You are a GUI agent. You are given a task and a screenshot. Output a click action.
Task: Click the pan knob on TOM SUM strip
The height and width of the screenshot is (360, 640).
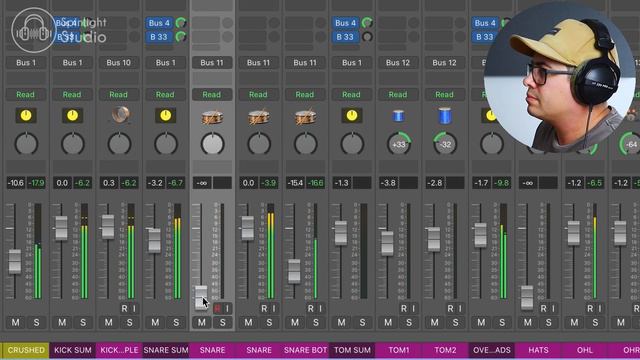click(x=352, y=144)
